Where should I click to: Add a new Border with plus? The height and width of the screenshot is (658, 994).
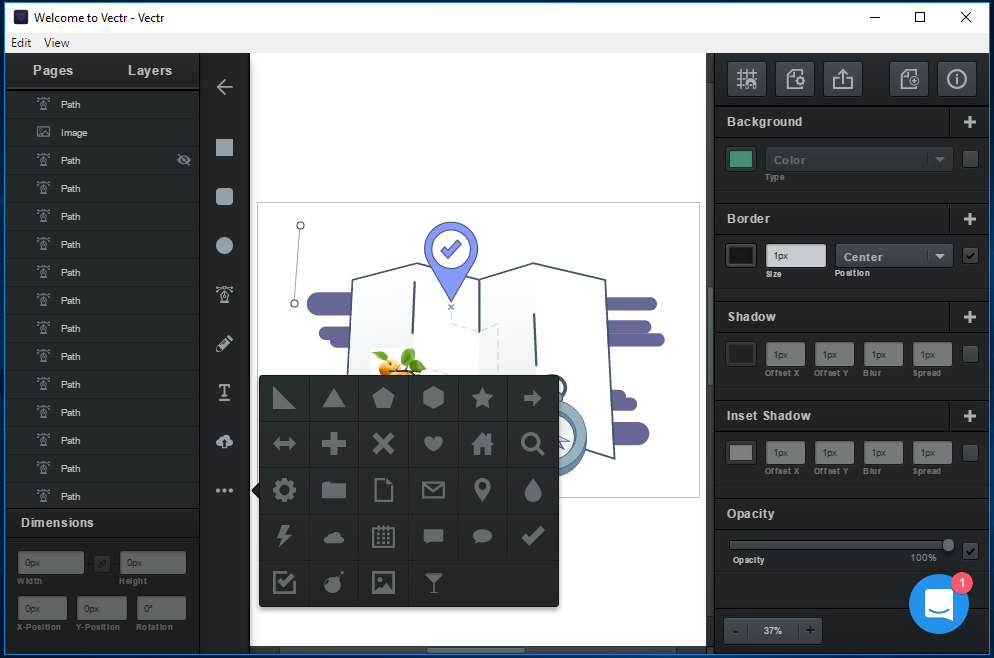[969, 219]
